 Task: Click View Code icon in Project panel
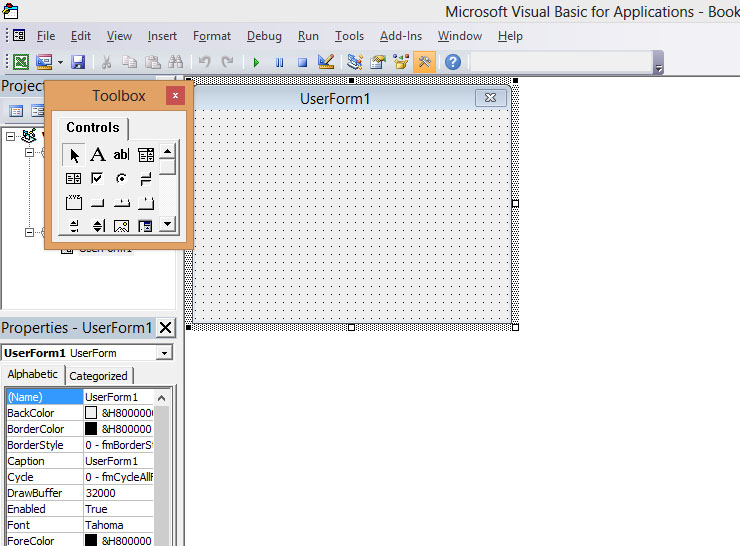point(16,111)
